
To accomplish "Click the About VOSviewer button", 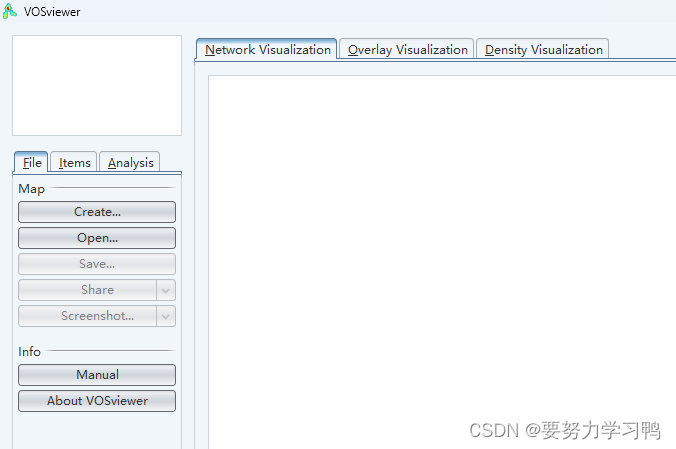I will pyautogui.click(x=97, y=401).
